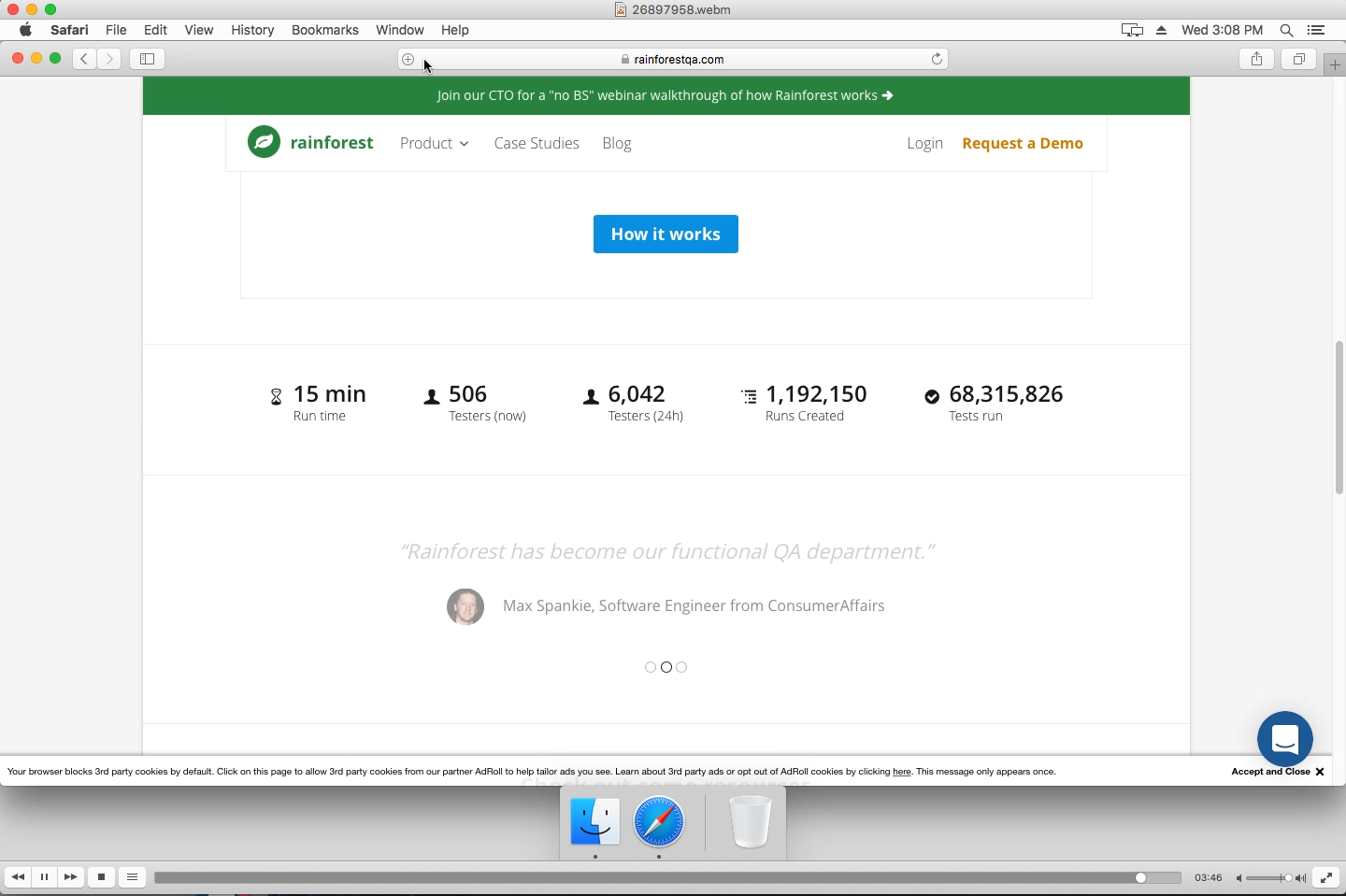Open the Safari menu
This screenshot has width=1346, height=896.
(69, 30)
